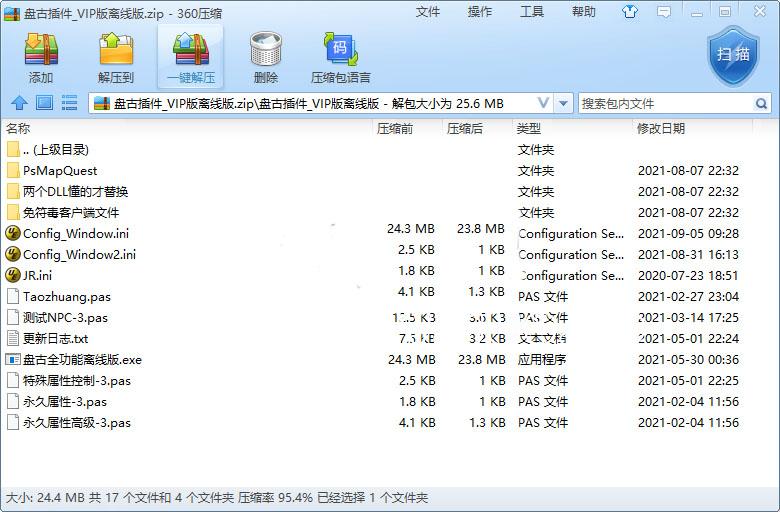Open the feedback message icon in title bar
This screenshot has width=780, height=512.
pos(664,12)
